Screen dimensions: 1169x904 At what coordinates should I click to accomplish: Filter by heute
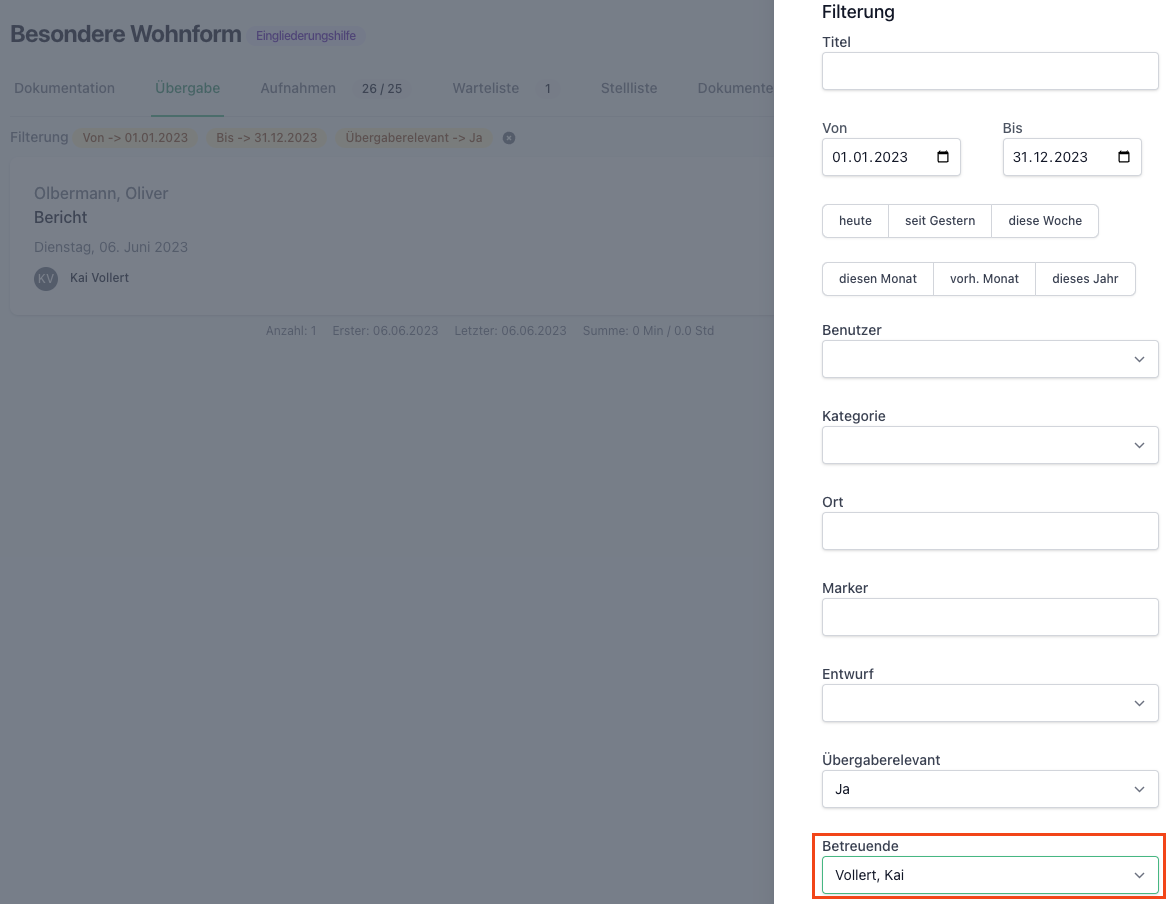click(x=855, y=221)
